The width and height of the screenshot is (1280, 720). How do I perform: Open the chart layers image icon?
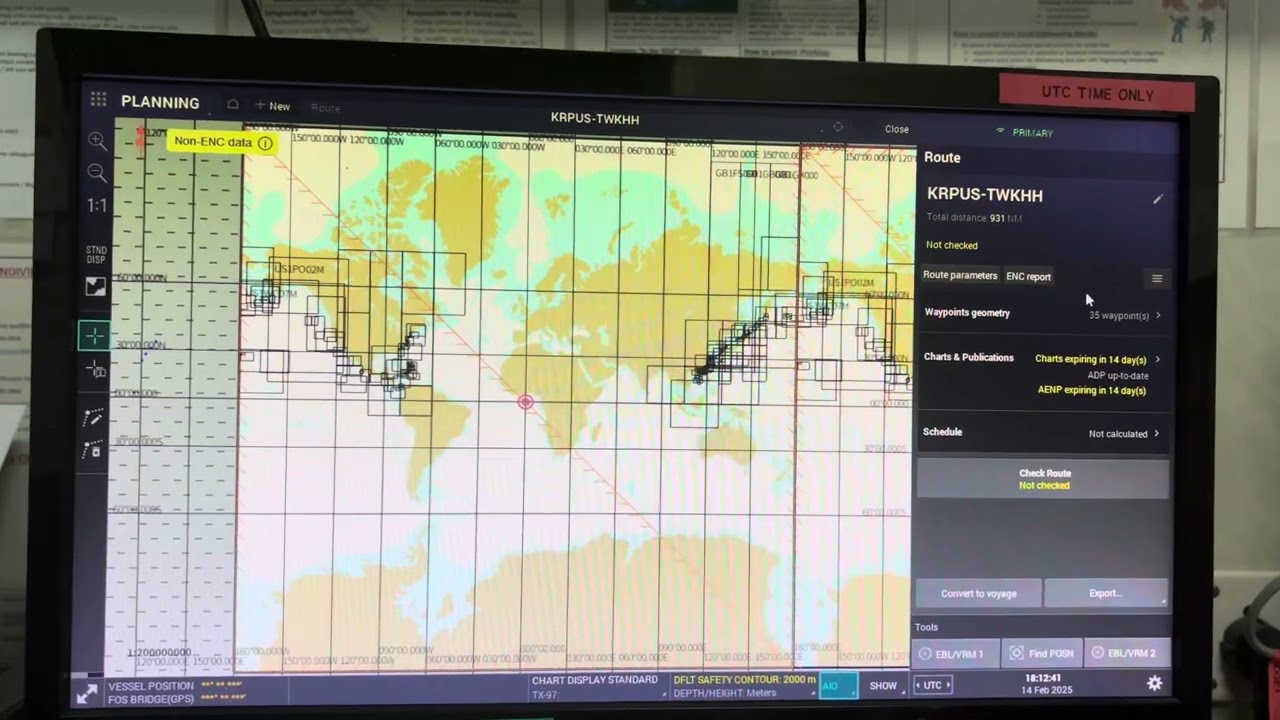coord(95,287)
